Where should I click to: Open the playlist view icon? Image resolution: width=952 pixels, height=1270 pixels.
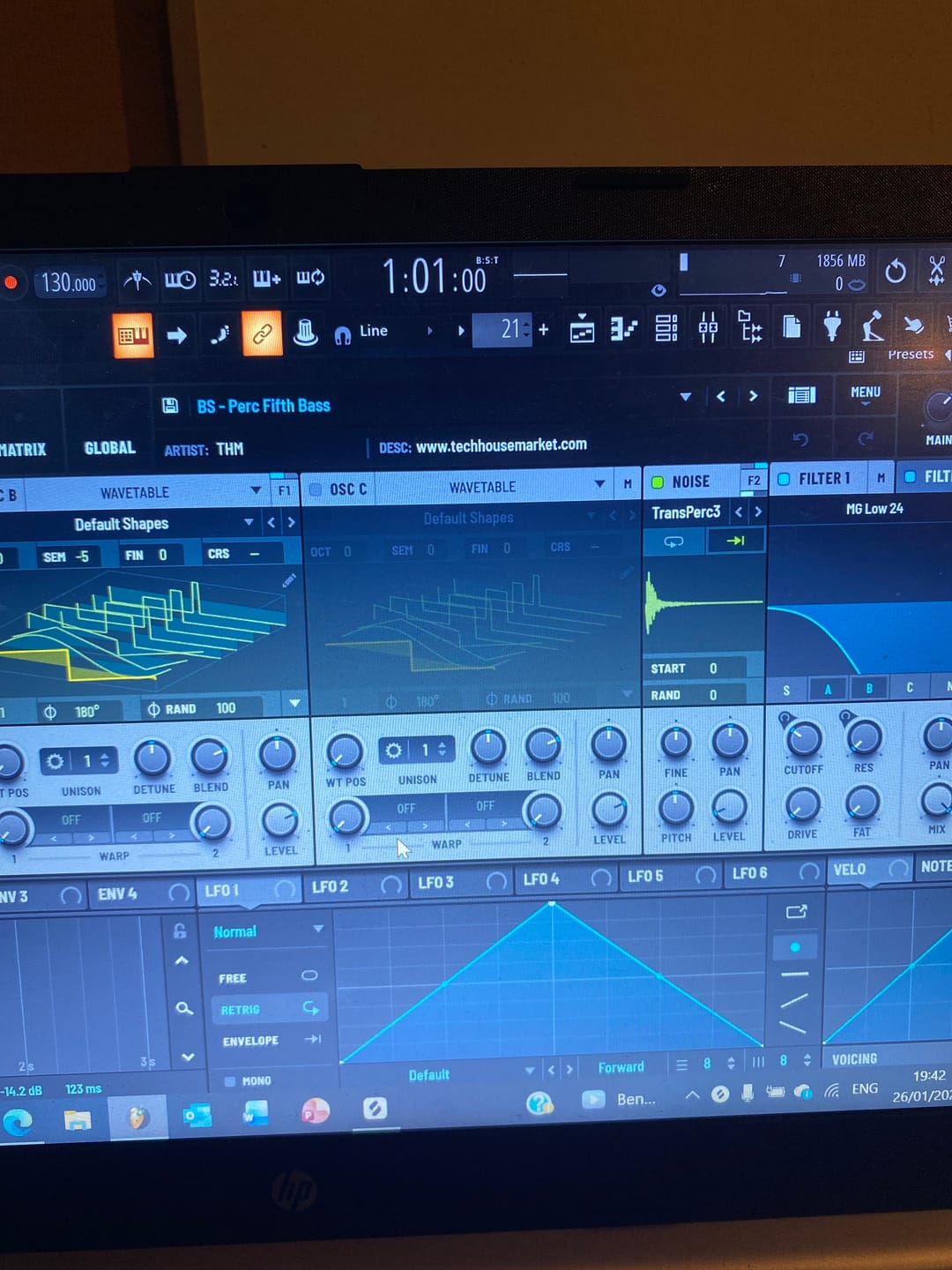point(582,329)
